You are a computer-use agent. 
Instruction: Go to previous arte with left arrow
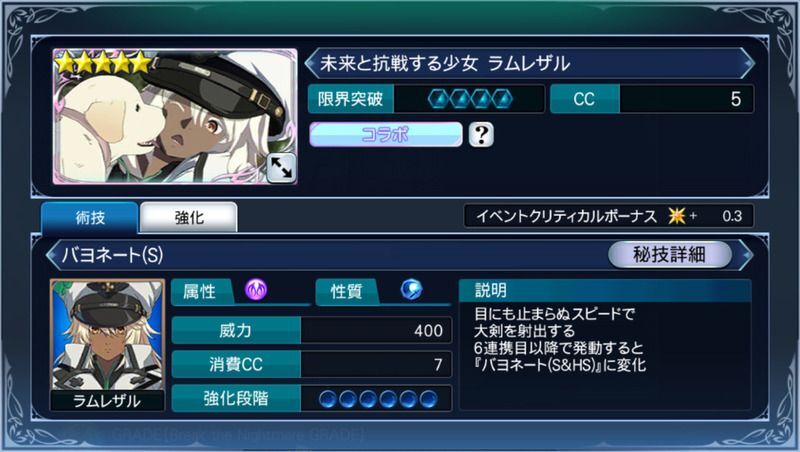[x=52, y=255]
